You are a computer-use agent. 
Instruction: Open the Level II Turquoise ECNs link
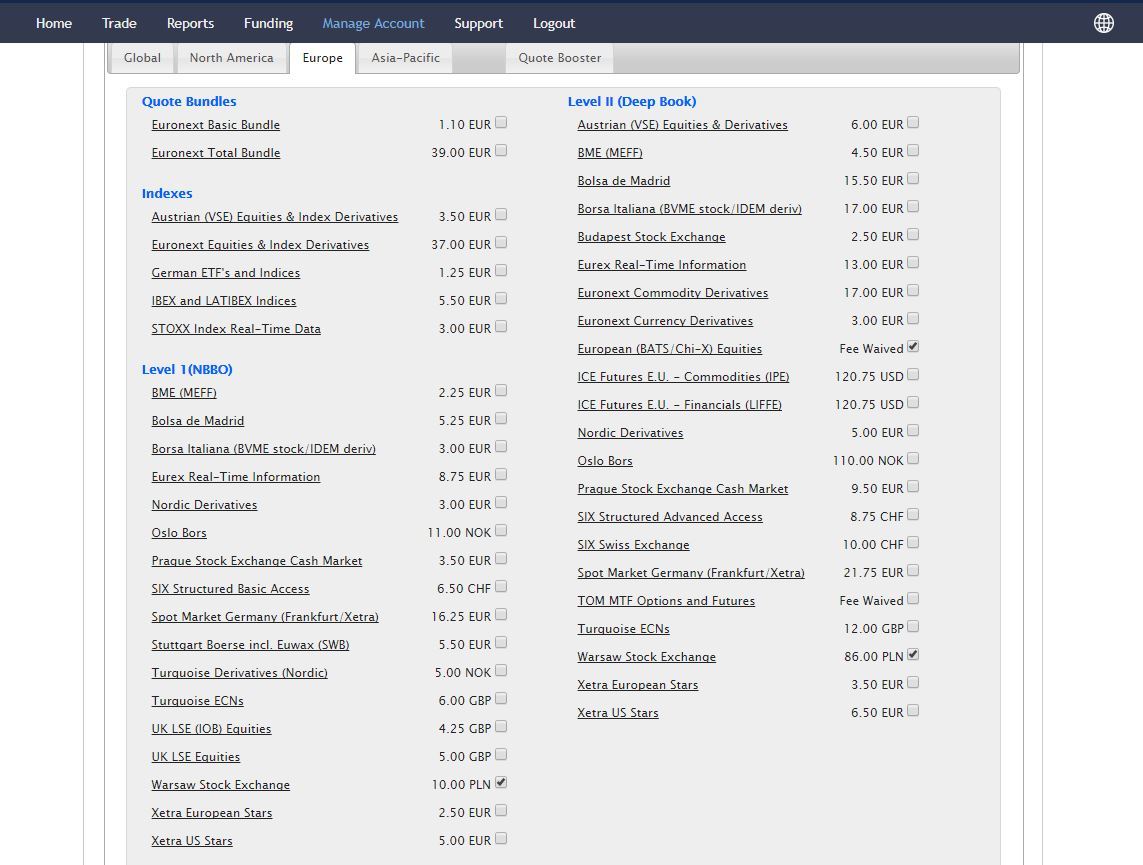[623, 629]
